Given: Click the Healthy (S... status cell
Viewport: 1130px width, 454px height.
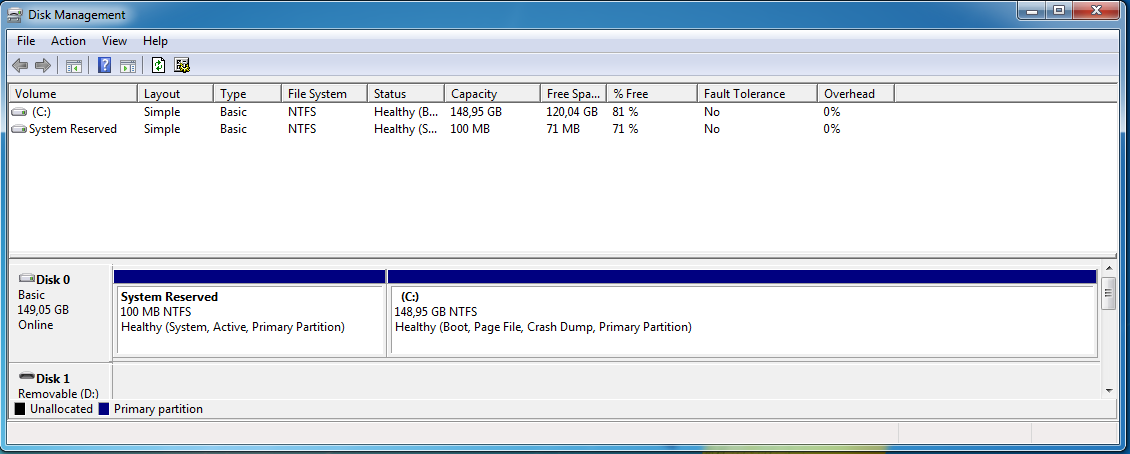Looking at the screenshot, I should pos(405,130).
